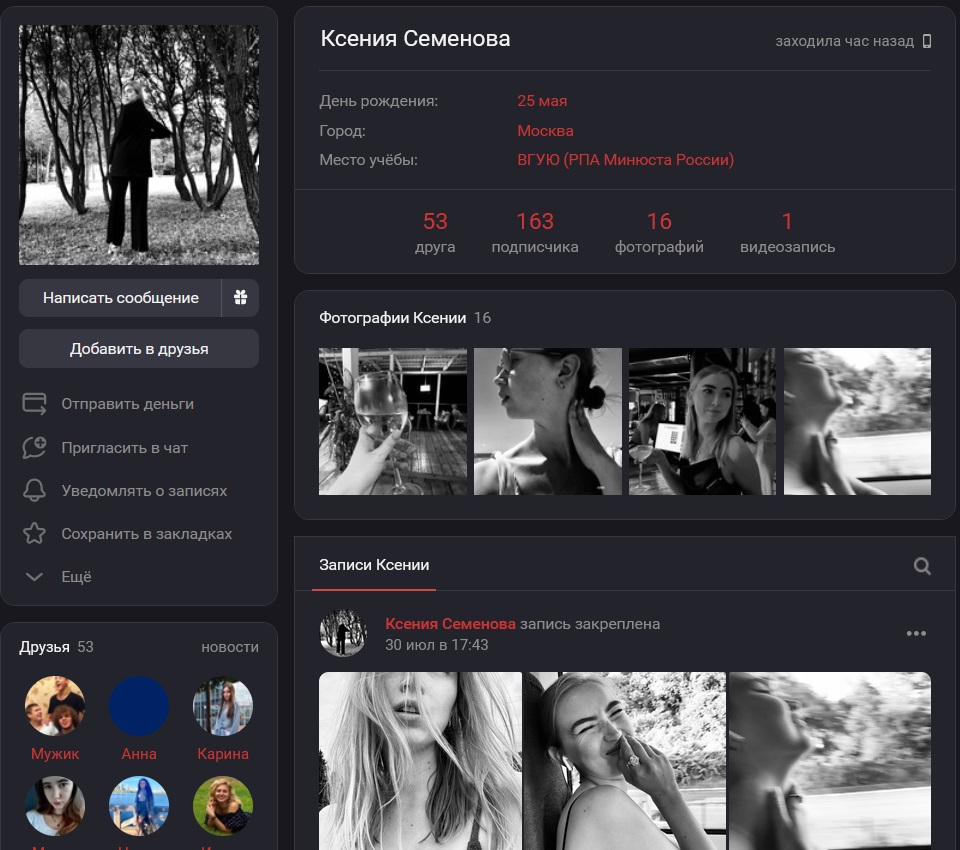Click friend name Карина
The width and height of the screenshot is (960, 850).
pos(223,754)
